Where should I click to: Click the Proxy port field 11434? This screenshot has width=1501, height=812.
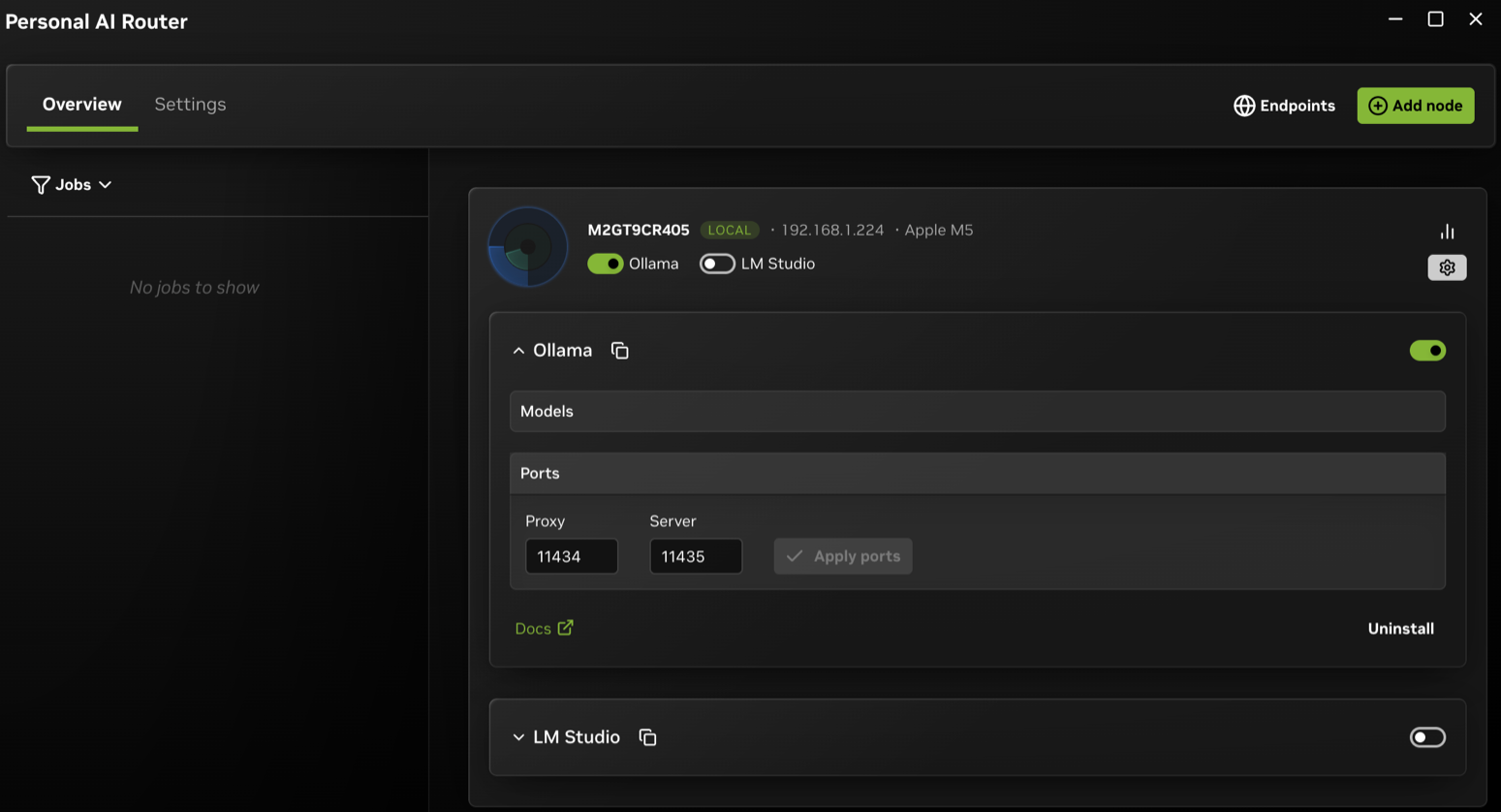572,556
